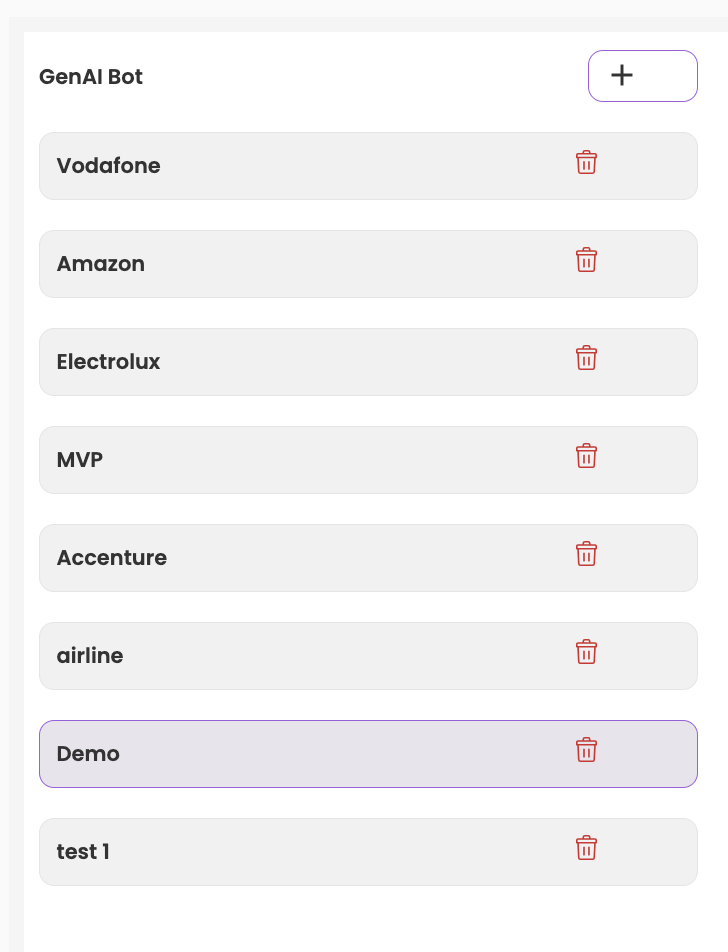
Task: Select the test 1 bot
Action: click(x=300, y=852)
